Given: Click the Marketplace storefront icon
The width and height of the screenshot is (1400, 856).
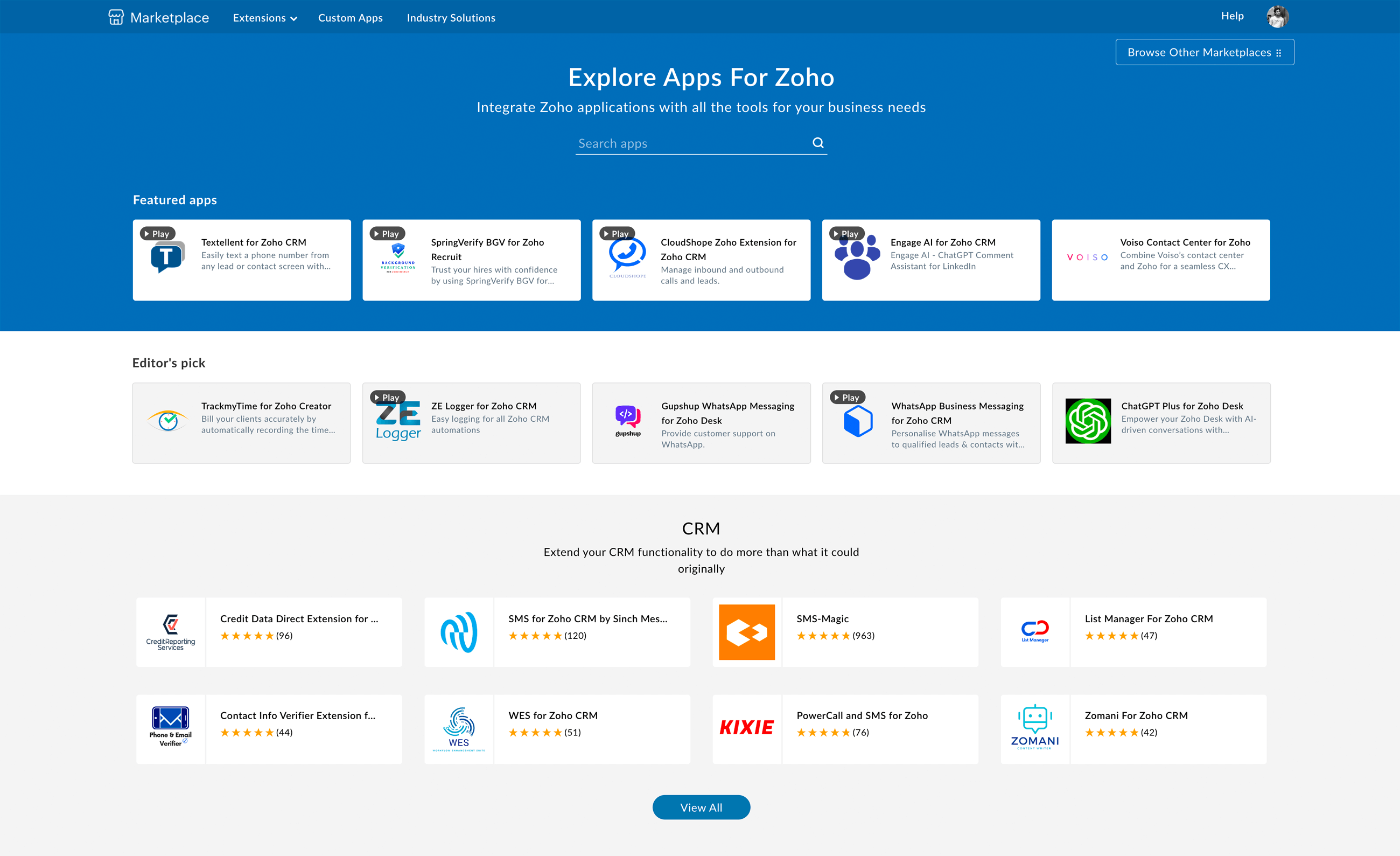Looking at the screenshot, I should click(115, 17).
